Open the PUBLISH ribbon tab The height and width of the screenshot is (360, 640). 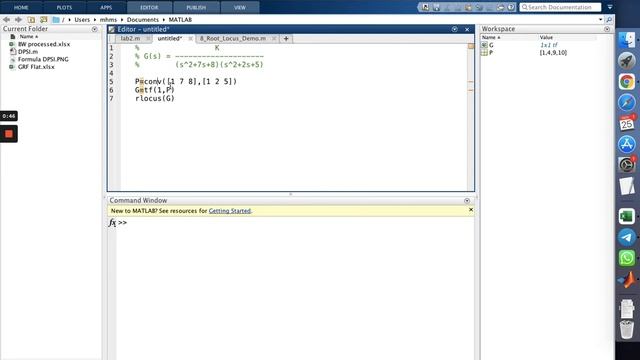pyautogui.click(x=196, y=7)
